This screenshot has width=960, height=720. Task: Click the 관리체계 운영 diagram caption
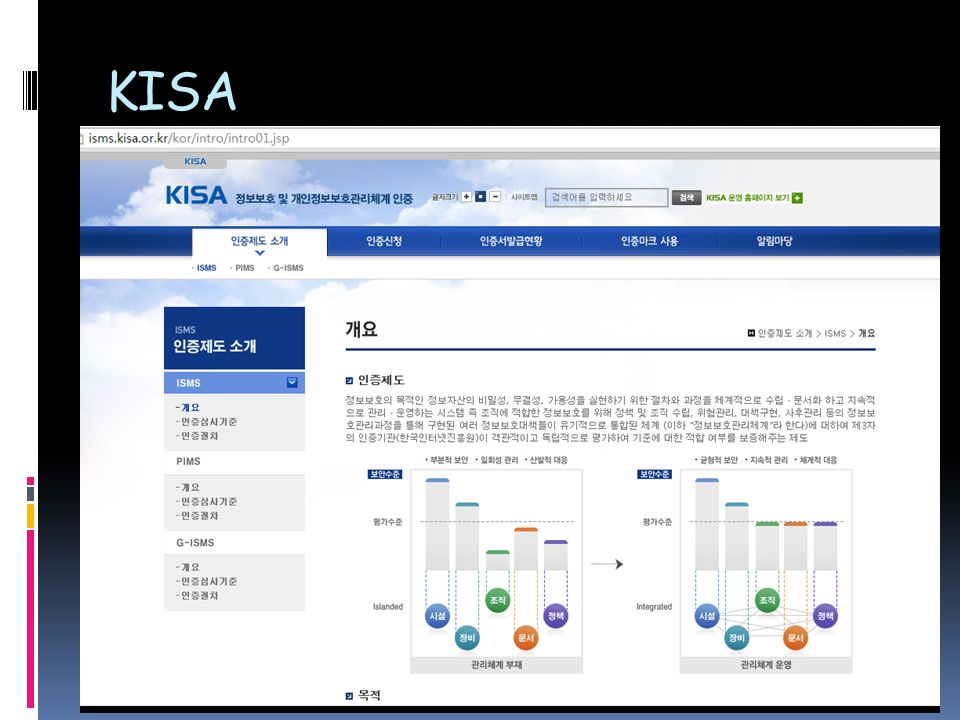(x=766, y=664)
